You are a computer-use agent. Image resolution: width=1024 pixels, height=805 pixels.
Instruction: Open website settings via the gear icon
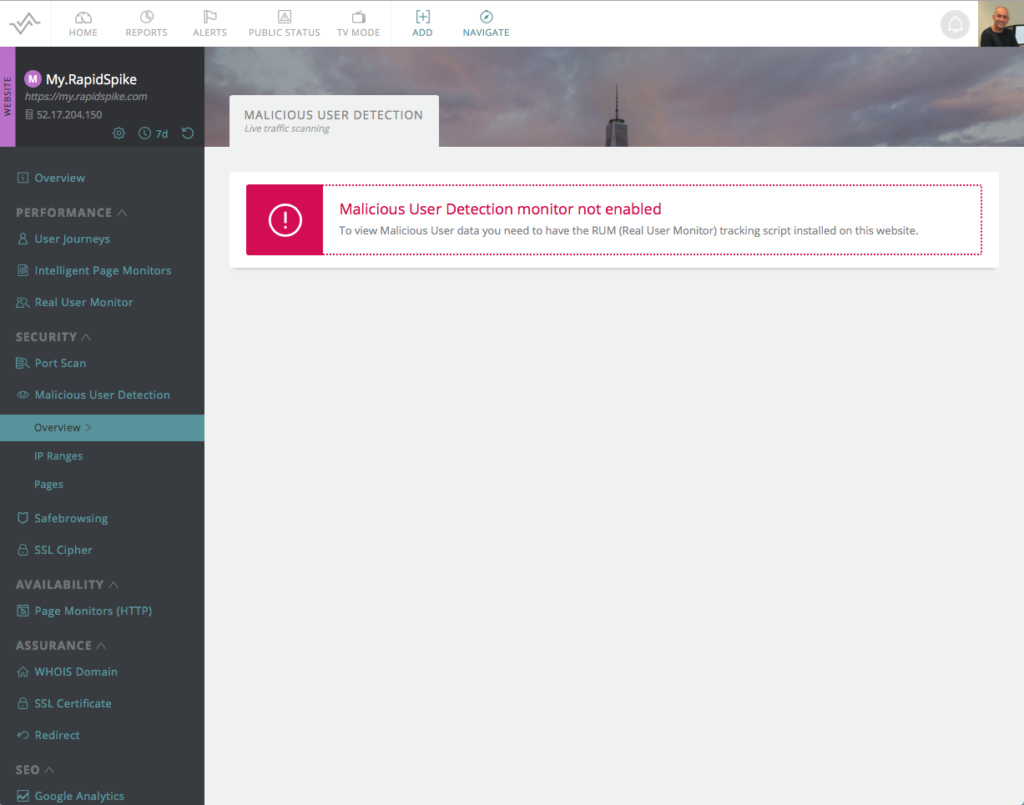pyautogui.click(x=119, y=132)
